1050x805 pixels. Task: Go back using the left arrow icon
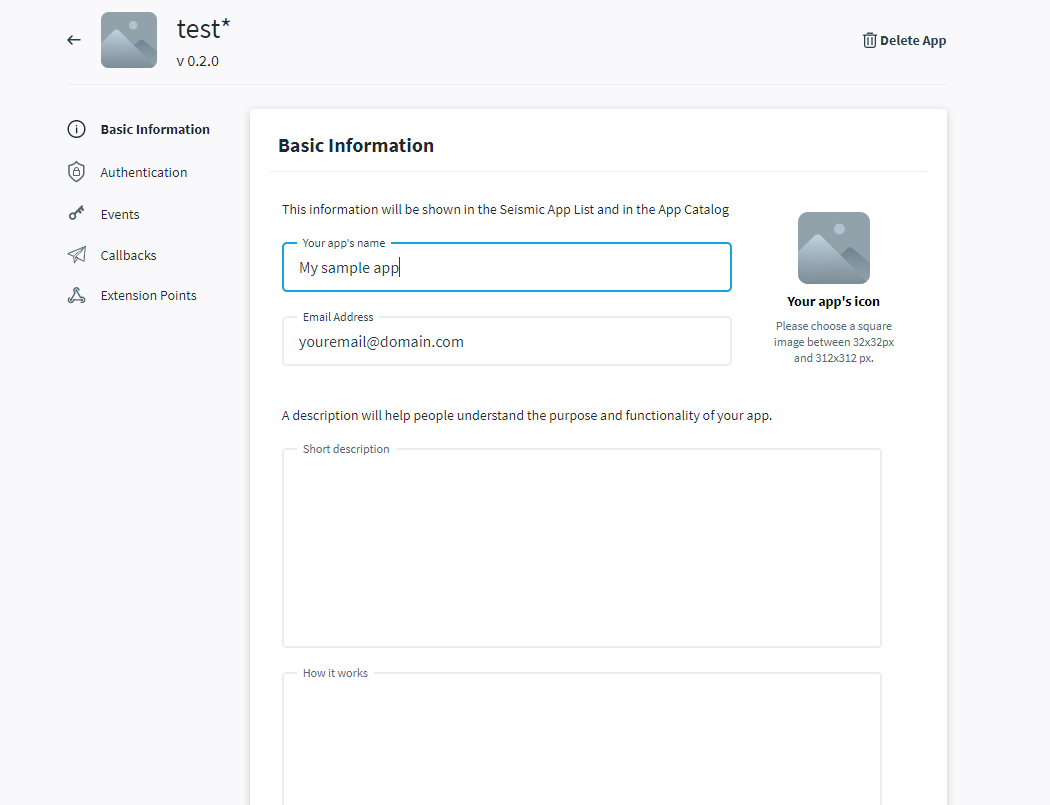tap(74, 40)
